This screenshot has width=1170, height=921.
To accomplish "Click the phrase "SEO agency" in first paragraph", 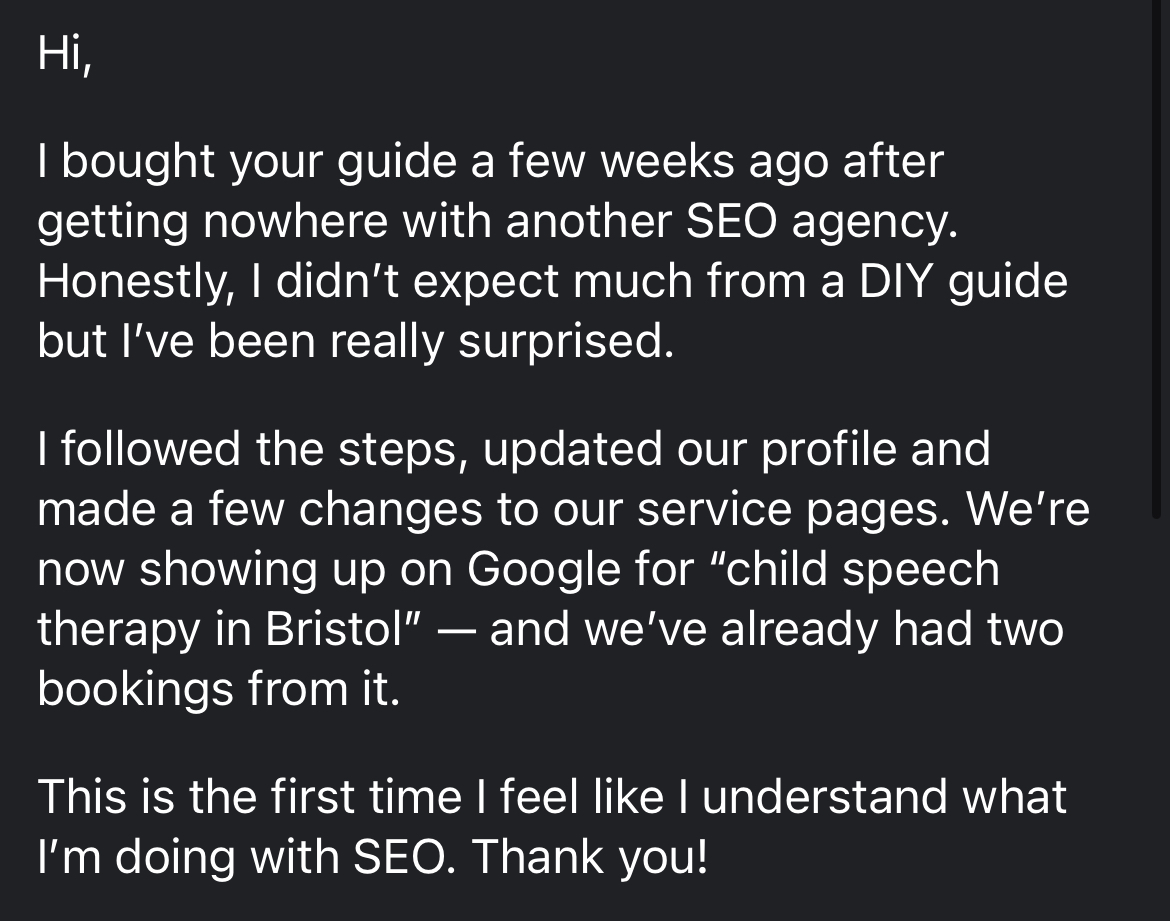I will pos(822,222).
